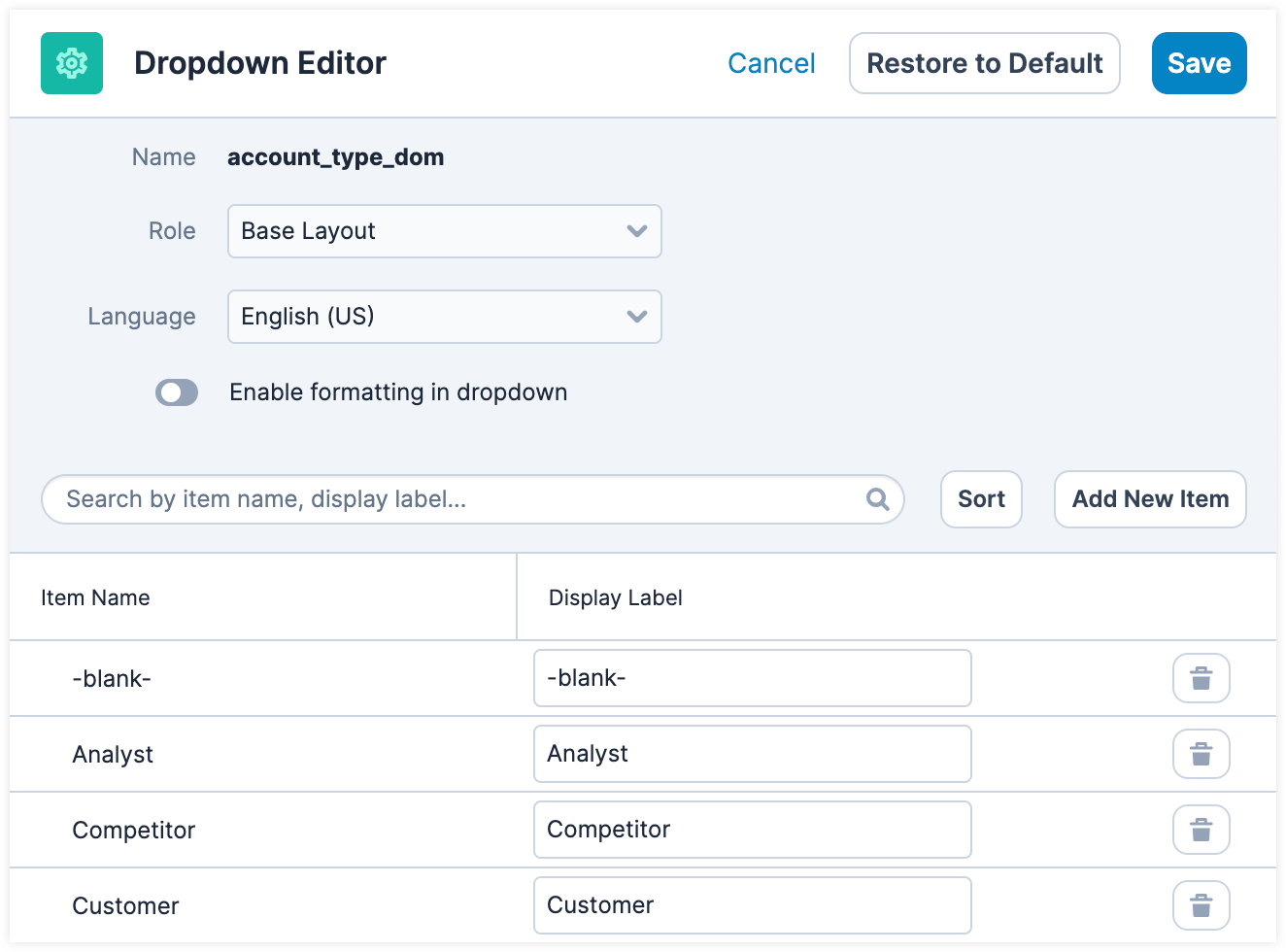
Task: Click the Role field label
Action: pyautogui.click(x=172, y=231)
